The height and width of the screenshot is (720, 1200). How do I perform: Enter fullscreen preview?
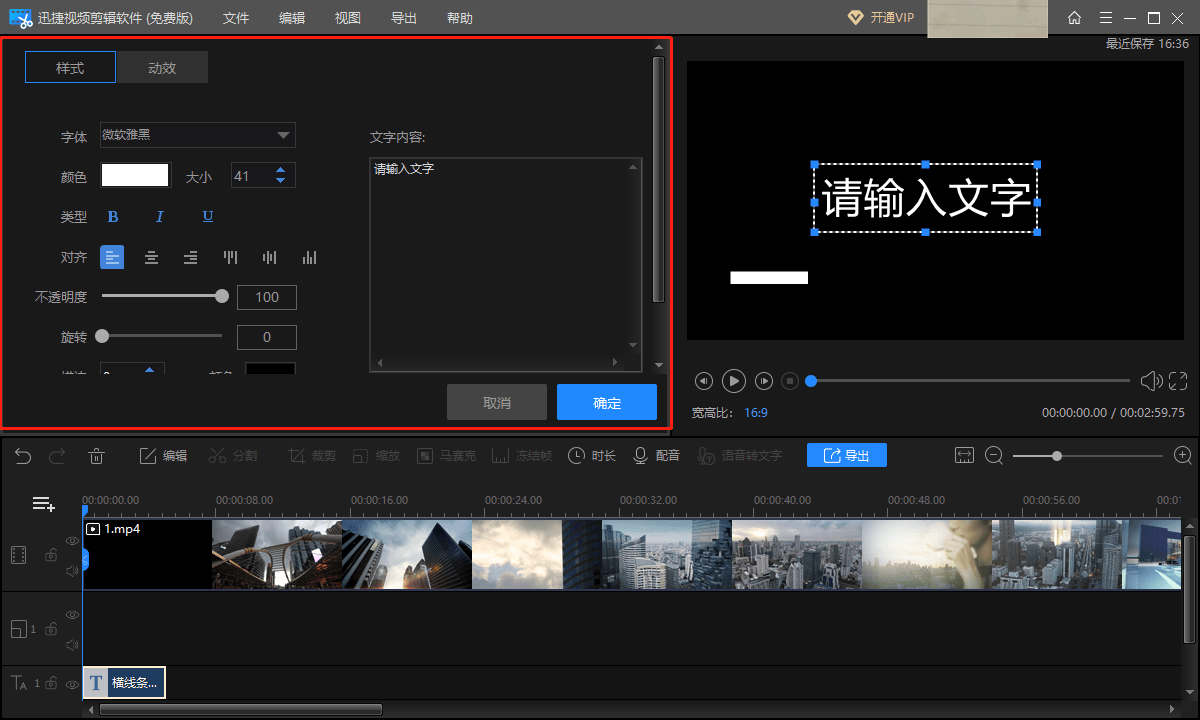pyautogui.click(x=1178, y=381)
